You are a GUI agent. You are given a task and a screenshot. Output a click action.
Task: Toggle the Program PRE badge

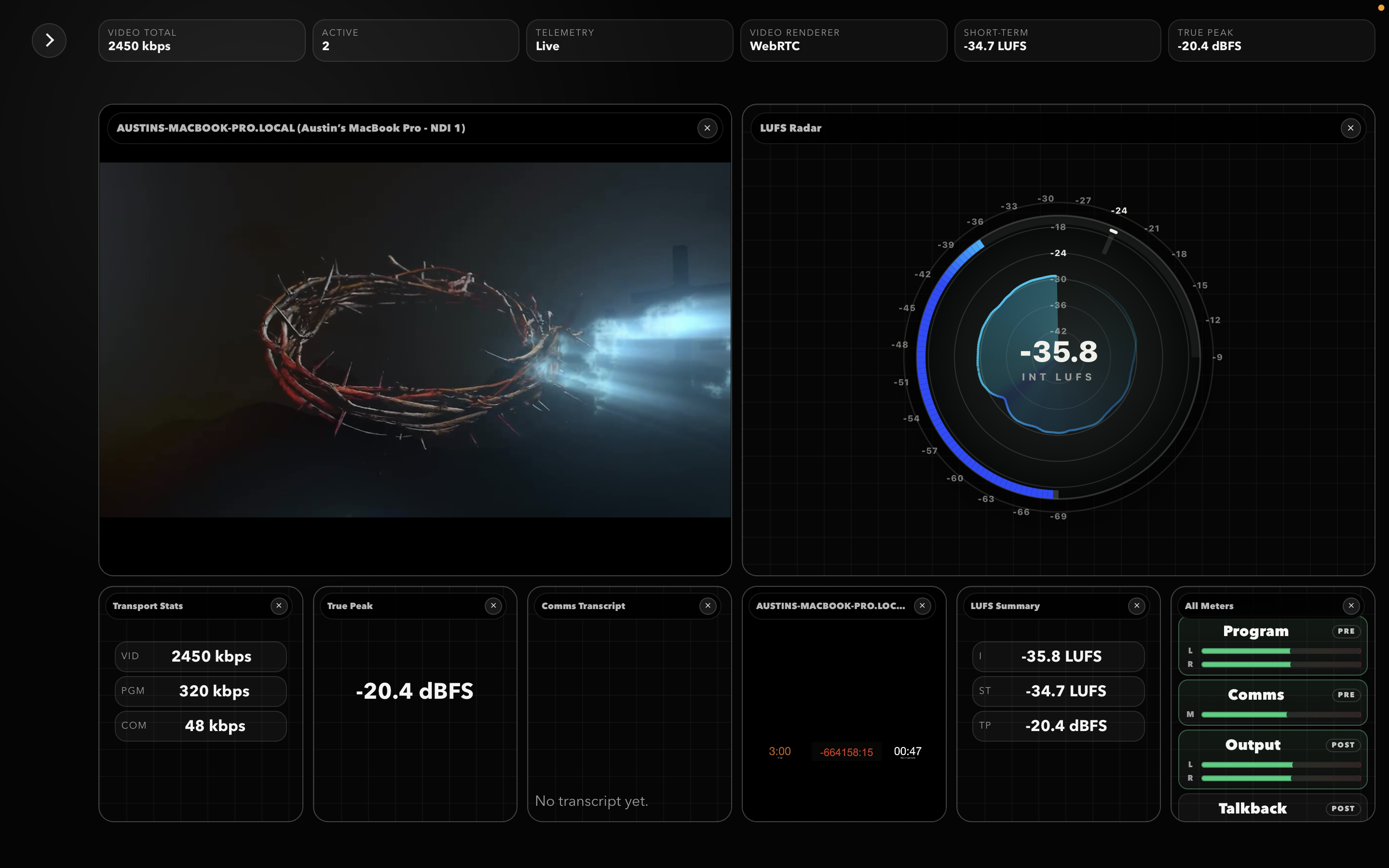pos(1346,631)
